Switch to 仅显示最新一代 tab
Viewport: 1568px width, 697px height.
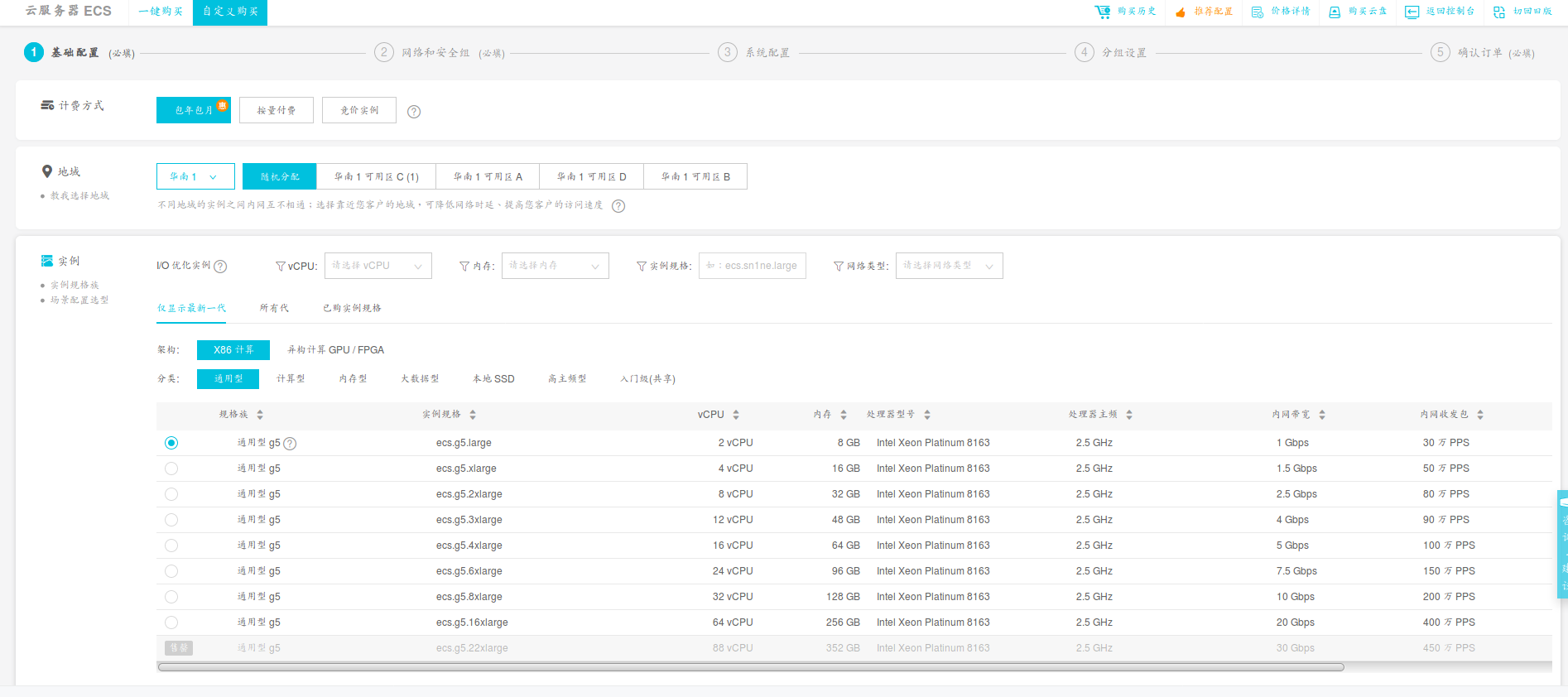pos(191,308)
